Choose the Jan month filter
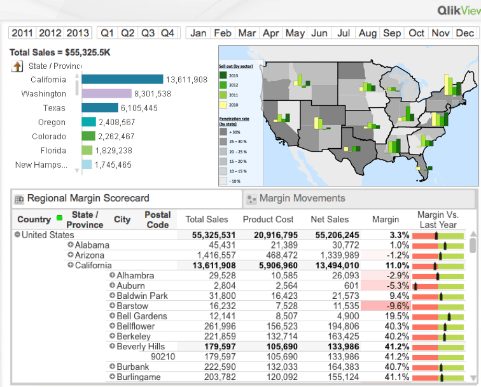 [198, 33]
